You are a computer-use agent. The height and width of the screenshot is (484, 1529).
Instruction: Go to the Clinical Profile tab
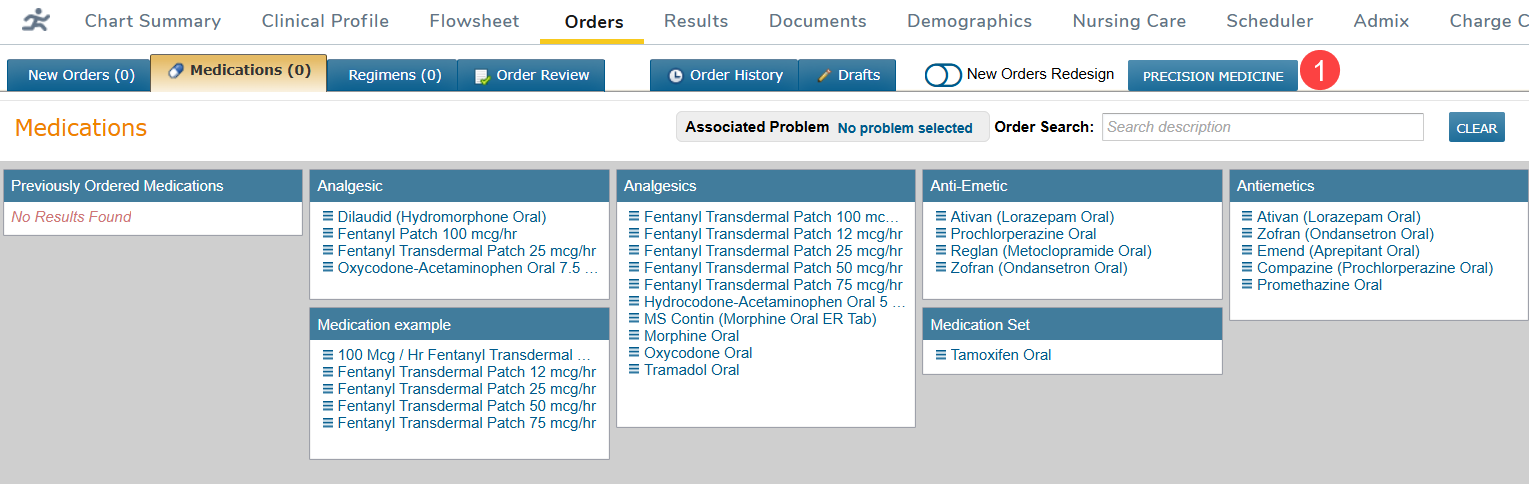coord(325,21)
